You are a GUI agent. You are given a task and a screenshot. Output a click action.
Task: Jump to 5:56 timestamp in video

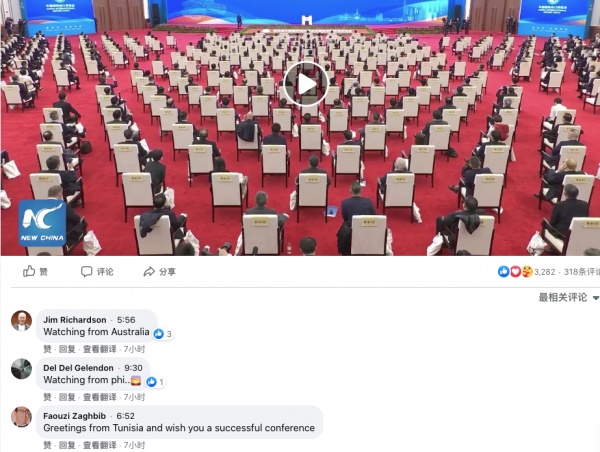126,320
